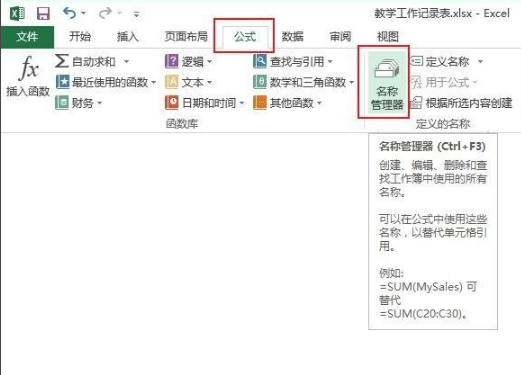Switch to the 审阅 tab
Screen dimensions: 521x375
340,36
